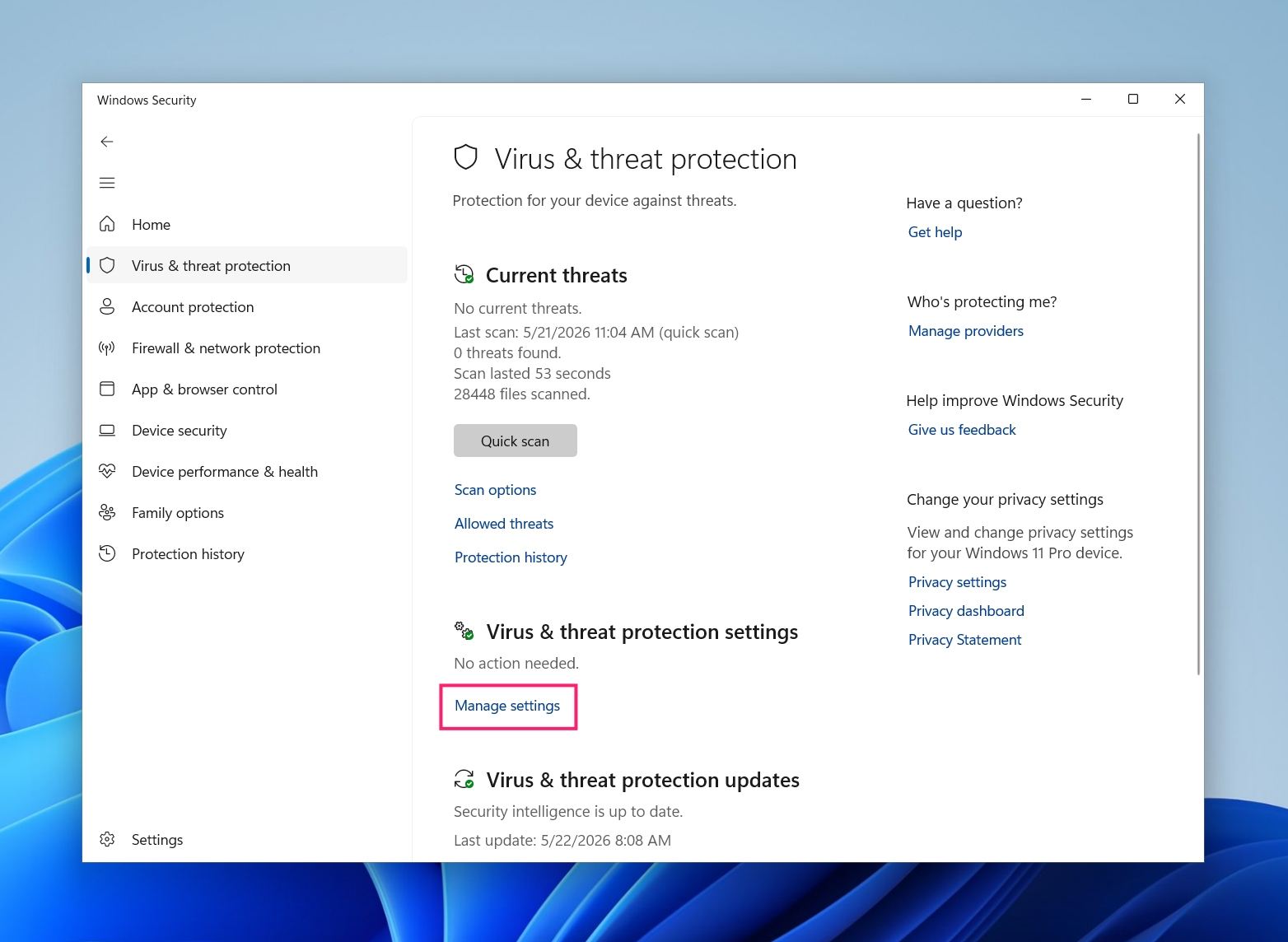Open Protection history from sidebar
Screen dimensions: 1288x942
[247, 553]
